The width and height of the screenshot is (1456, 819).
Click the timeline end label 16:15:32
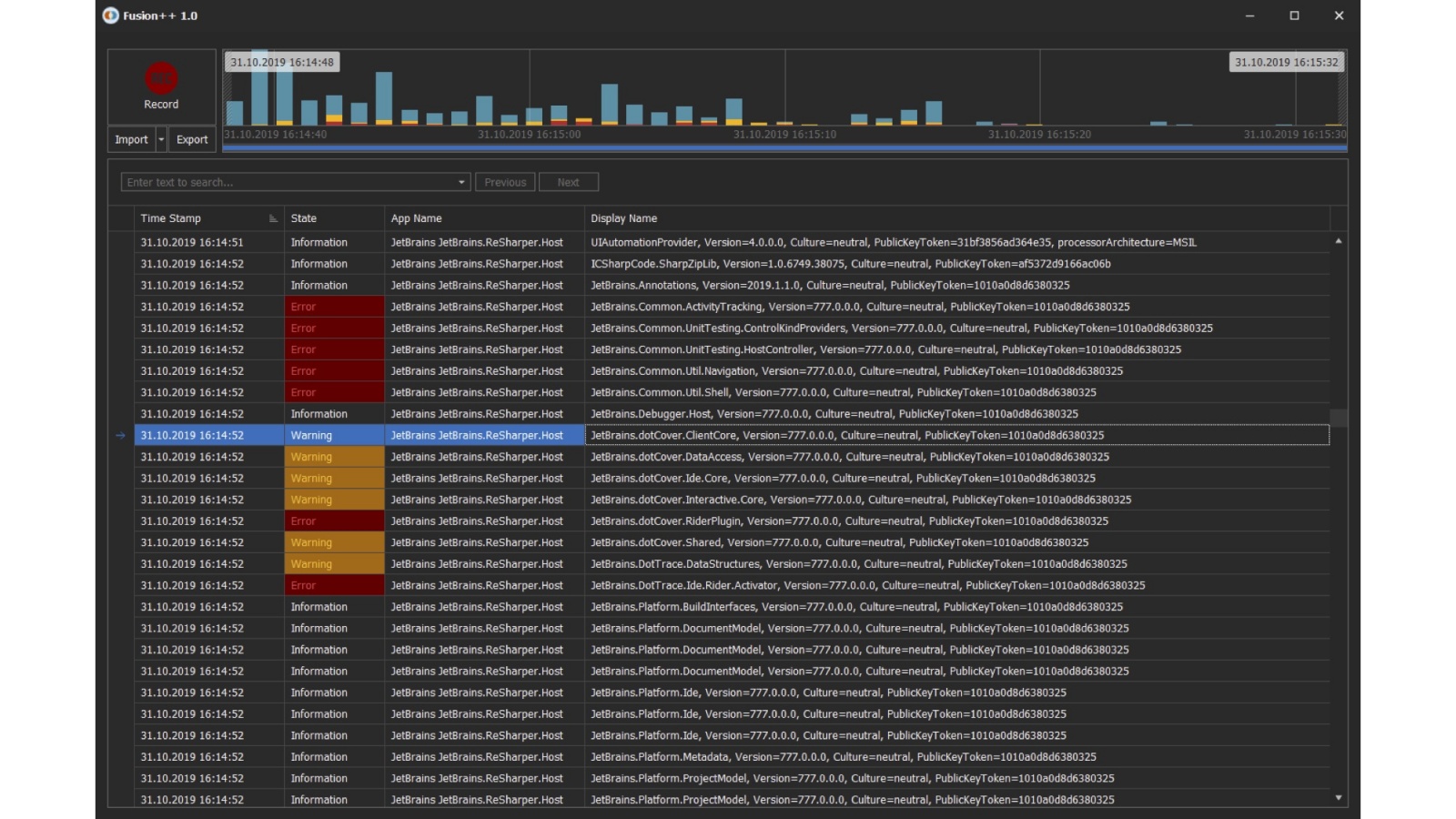point(1287,62)
